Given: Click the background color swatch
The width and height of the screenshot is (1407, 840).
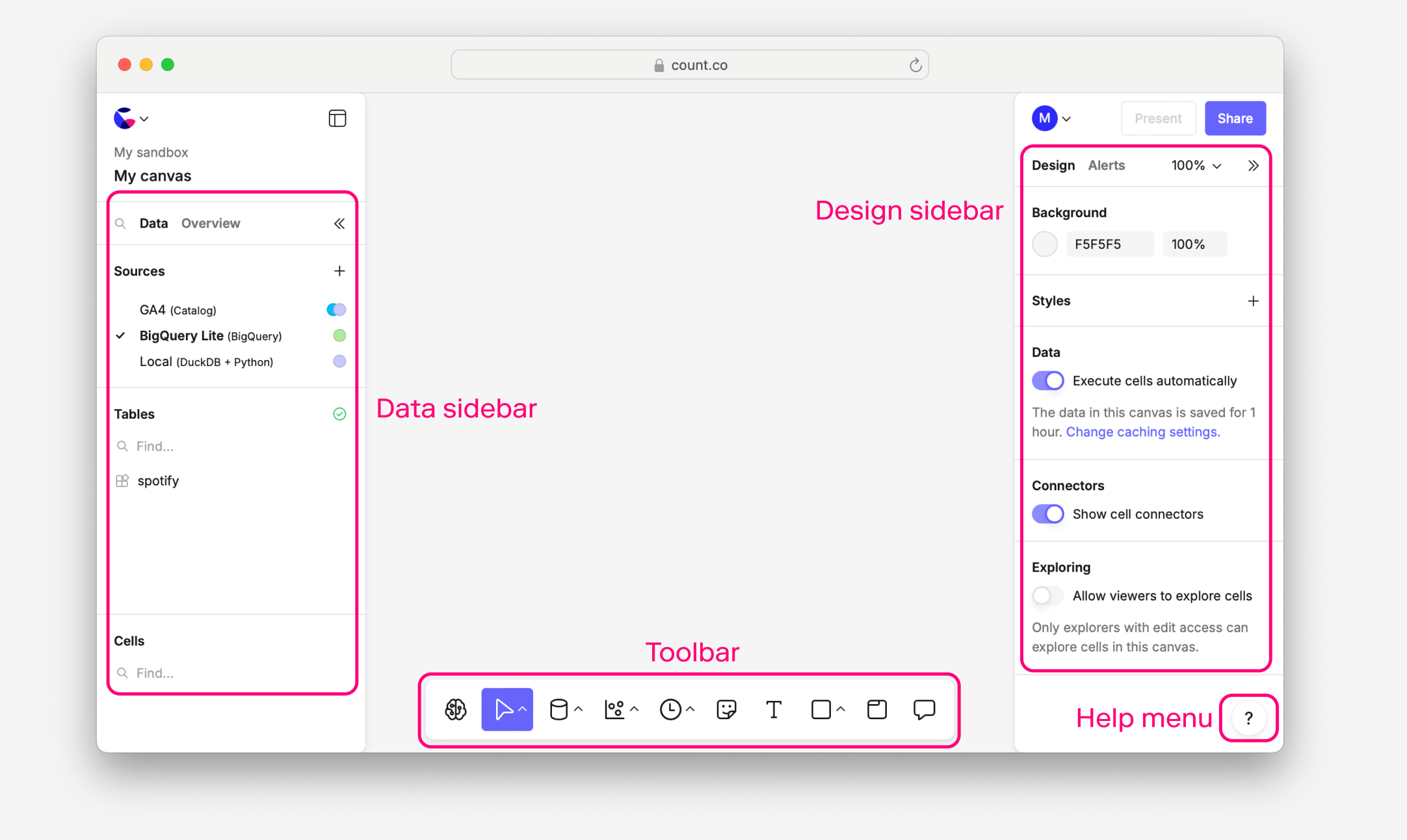Looking at the screenshot, I should (1045, 244).
